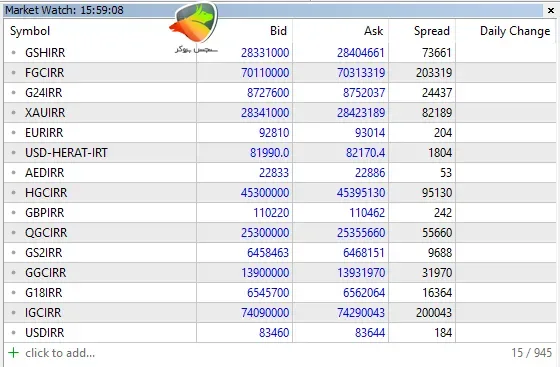Click the dot icon beside EURIRR
Screen dimensions: 560x367
[x=14, y=132]
